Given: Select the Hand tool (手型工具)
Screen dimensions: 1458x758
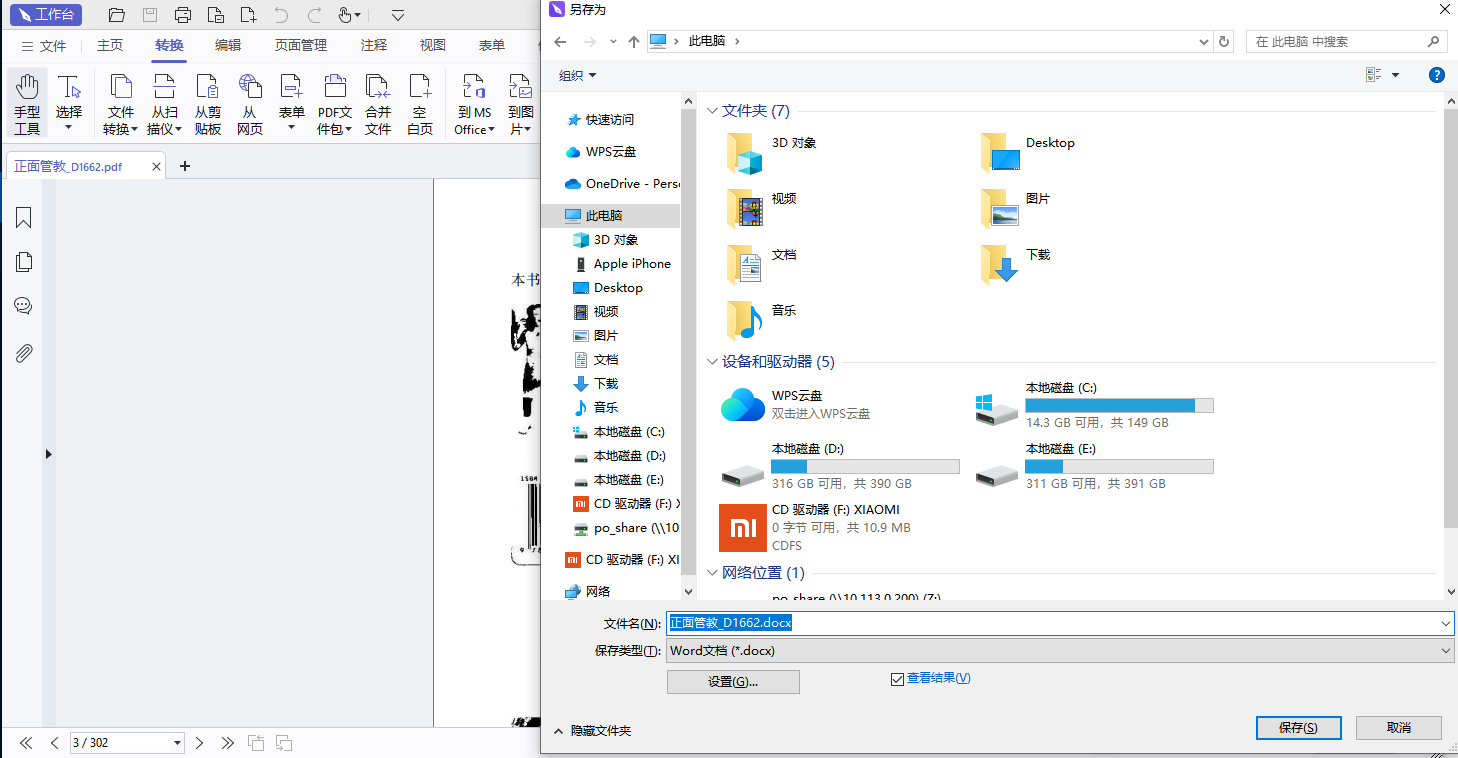Looking at the screenshot, I should pos(27,103).
